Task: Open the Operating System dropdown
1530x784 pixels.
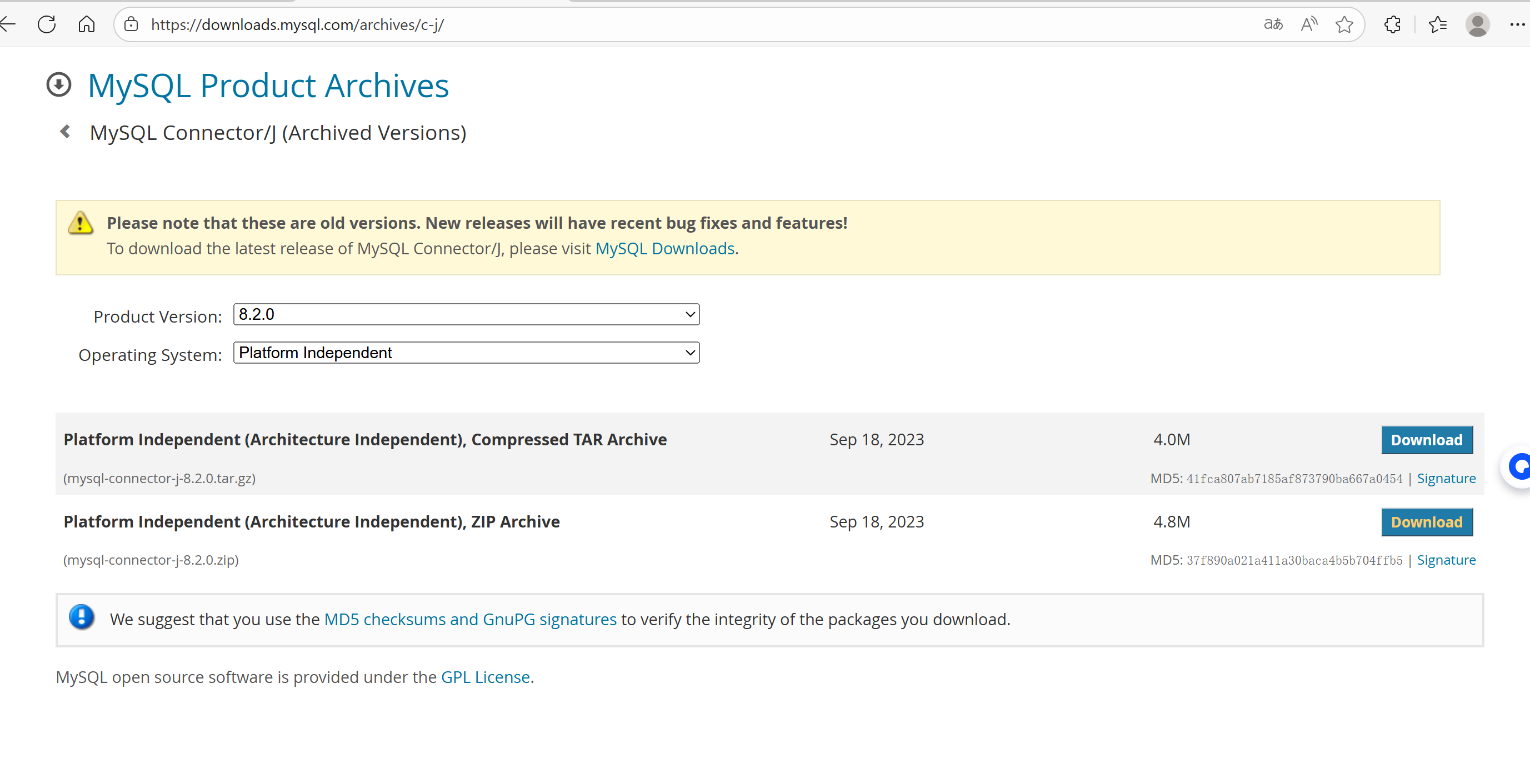Action: 466,353
